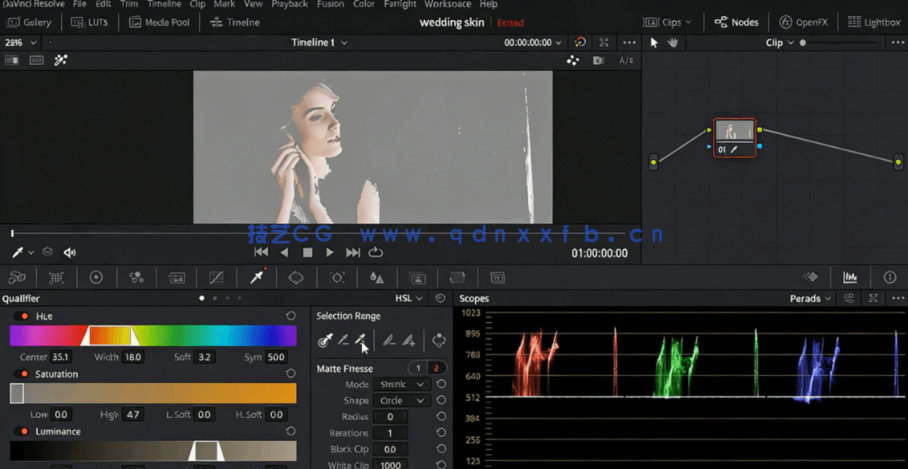Open the Lightbox view
908x469 pixels.
(x=874, y=23)
